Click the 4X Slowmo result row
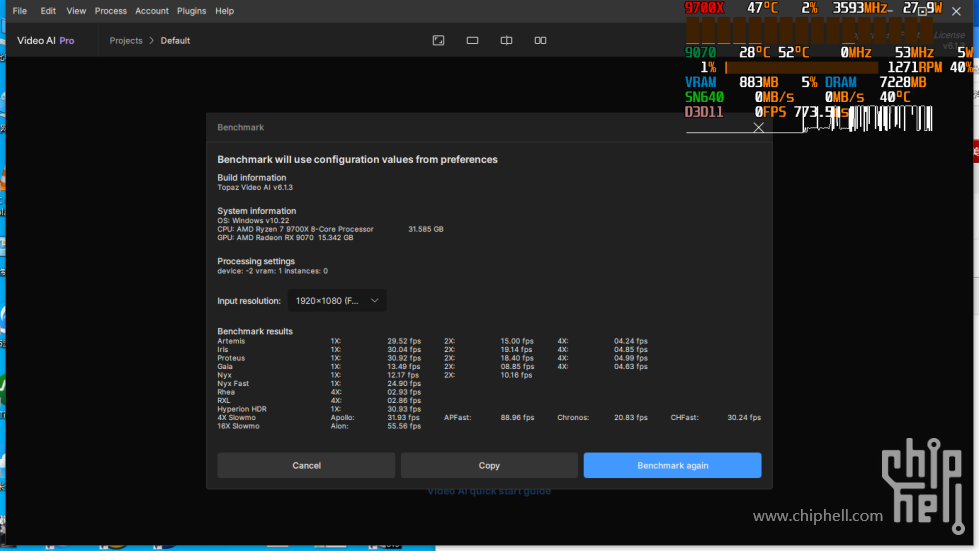This screenshot has height=551, width=979. pos(489,417)
